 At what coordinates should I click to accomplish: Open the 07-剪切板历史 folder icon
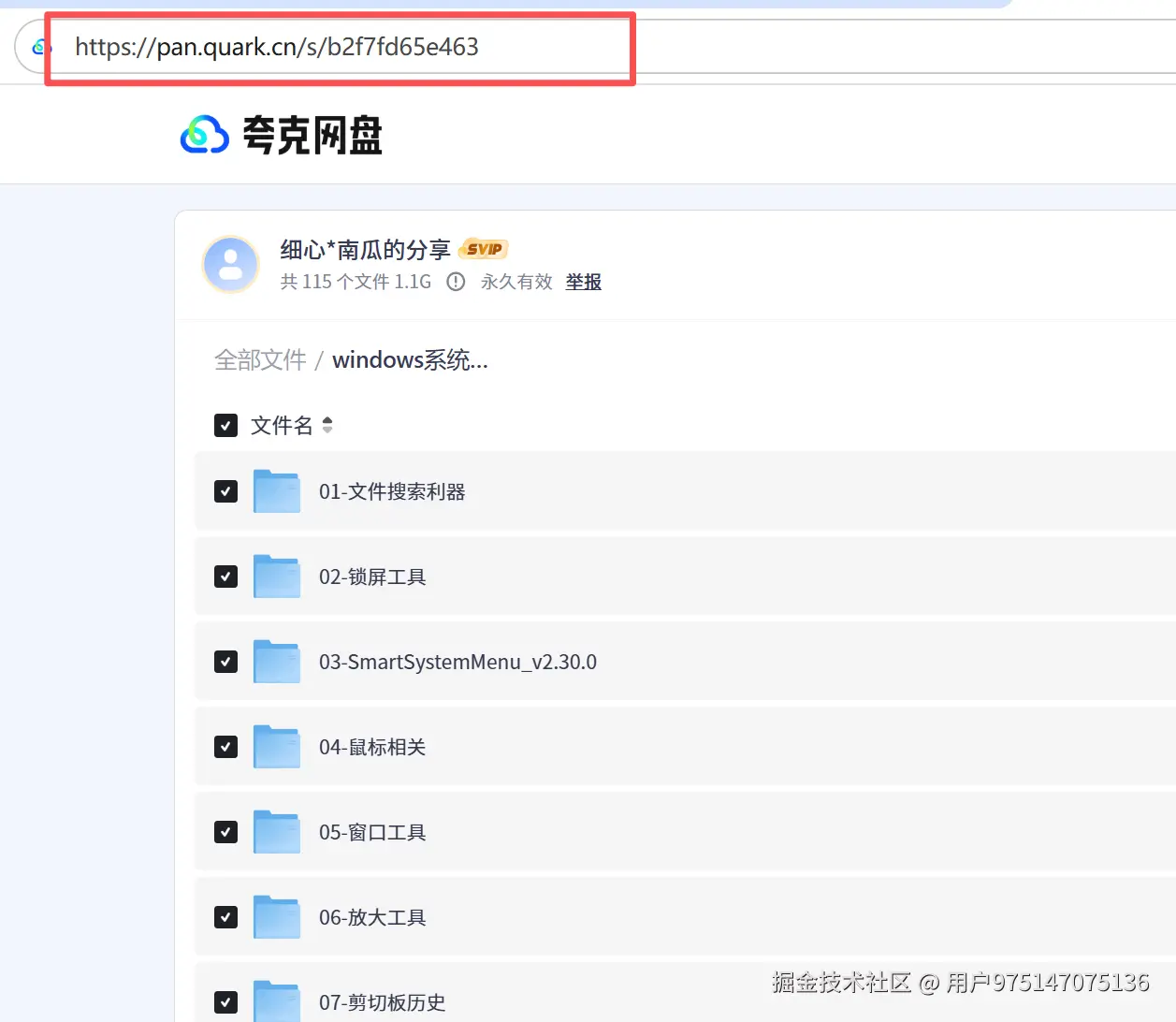277,1001
